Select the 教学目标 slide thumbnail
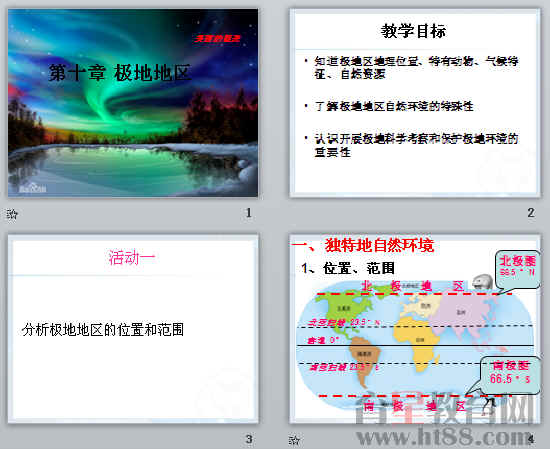The width and height of the screenshot is (550, 449). pos(415,103)
